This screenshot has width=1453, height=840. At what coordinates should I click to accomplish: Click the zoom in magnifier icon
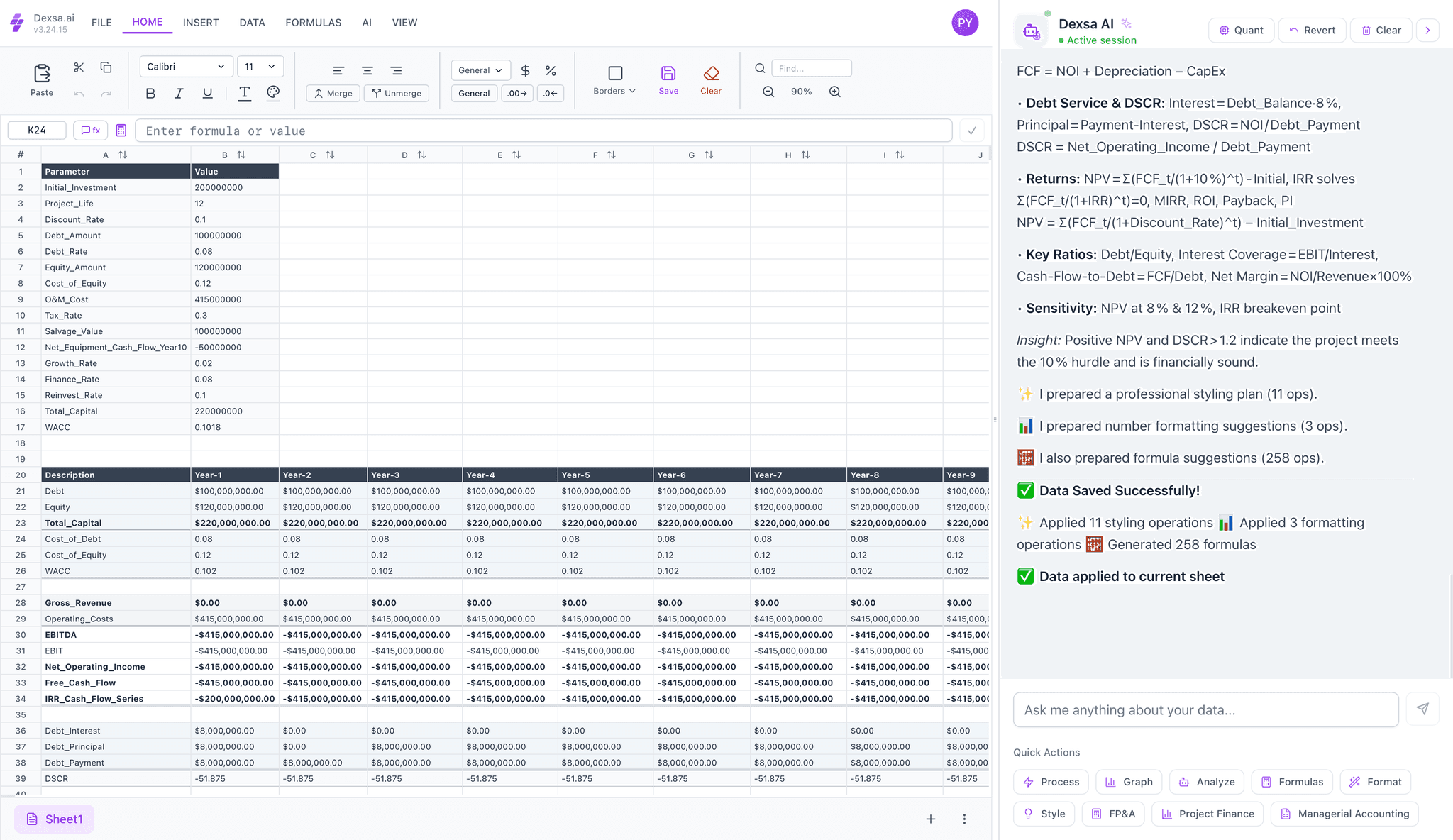(x=835, y=92)
